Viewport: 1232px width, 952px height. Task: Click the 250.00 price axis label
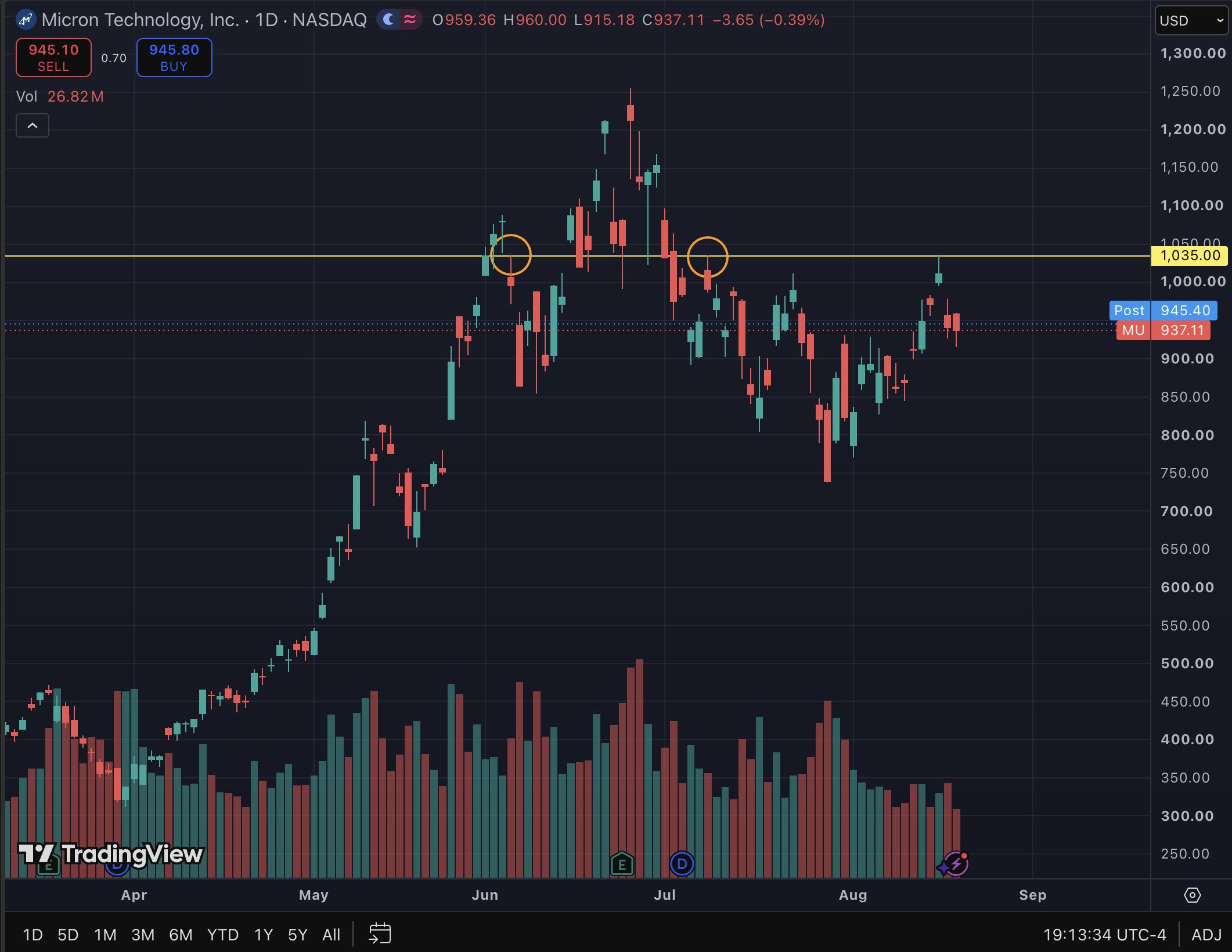(x=1185, y=854)
